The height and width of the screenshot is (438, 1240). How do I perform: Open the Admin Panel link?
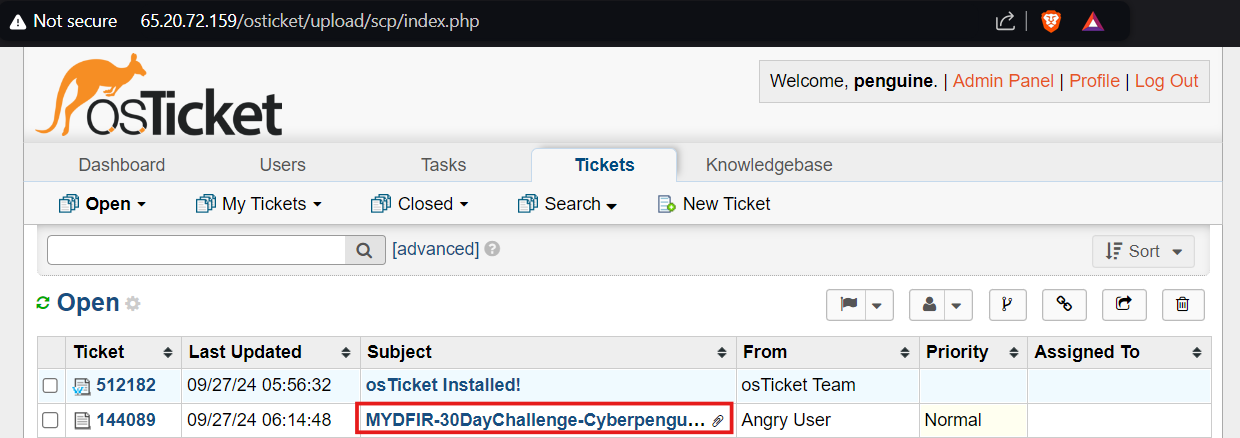1003,81
